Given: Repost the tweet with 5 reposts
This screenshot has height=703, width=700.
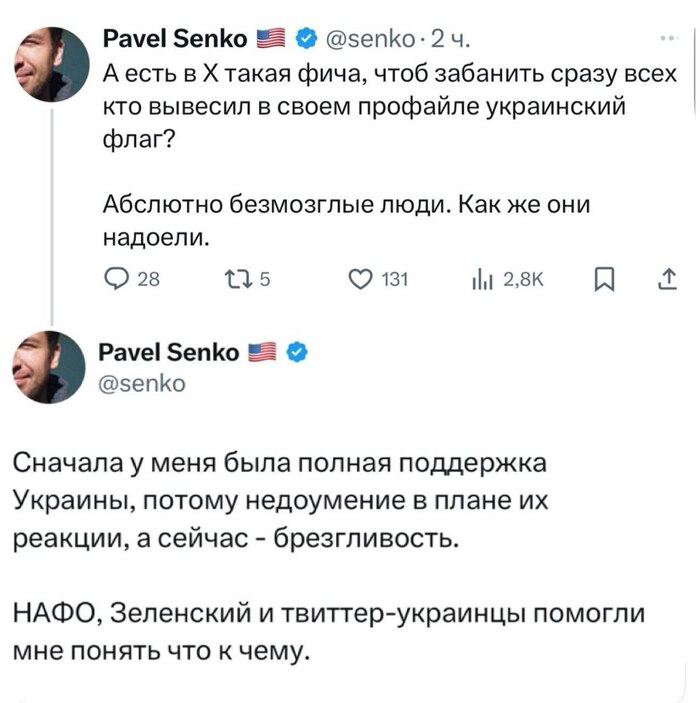Looking at the screenshot, I should [229, 282].
